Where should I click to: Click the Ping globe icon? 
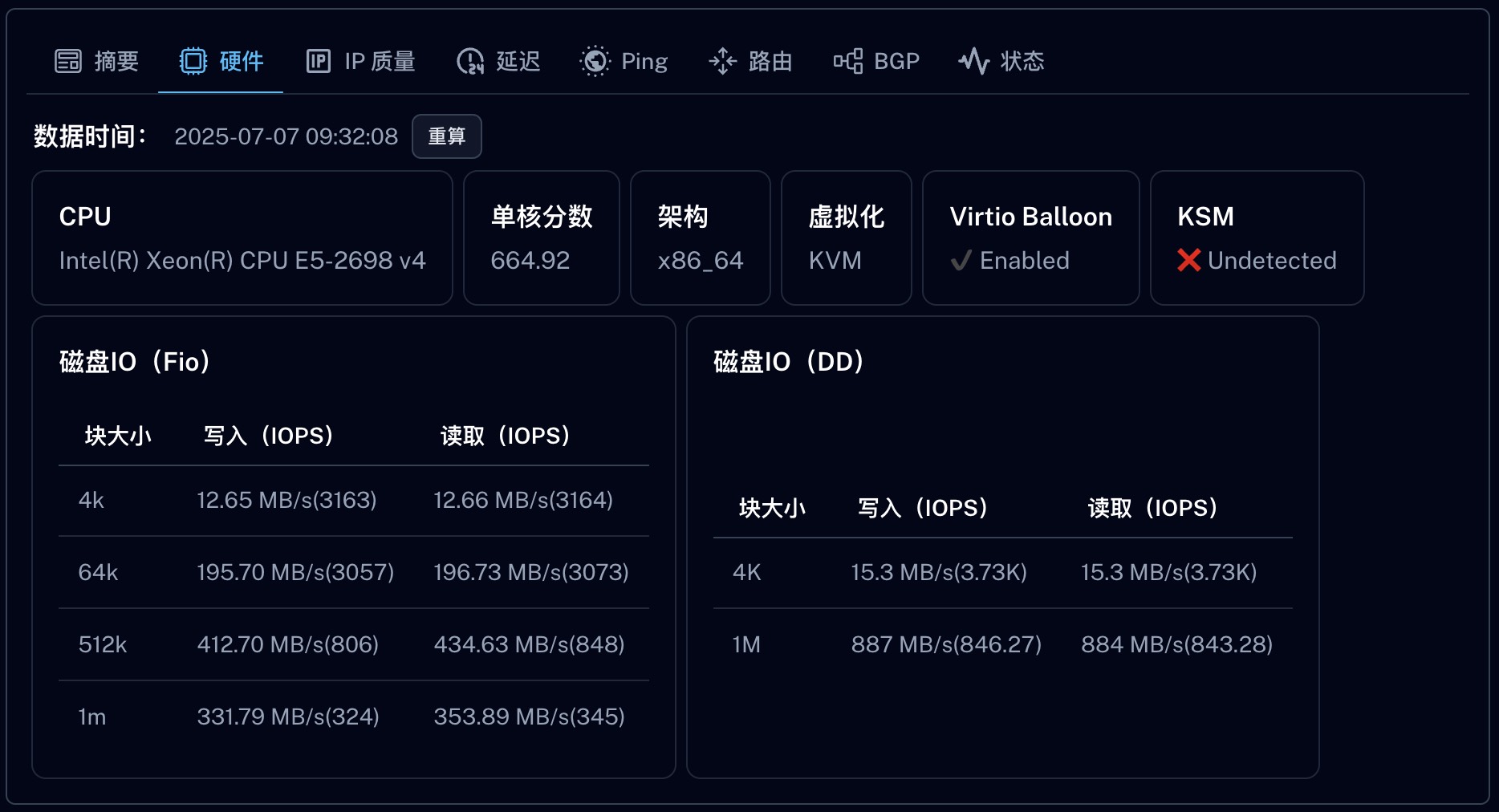click(x=595, y=60)
